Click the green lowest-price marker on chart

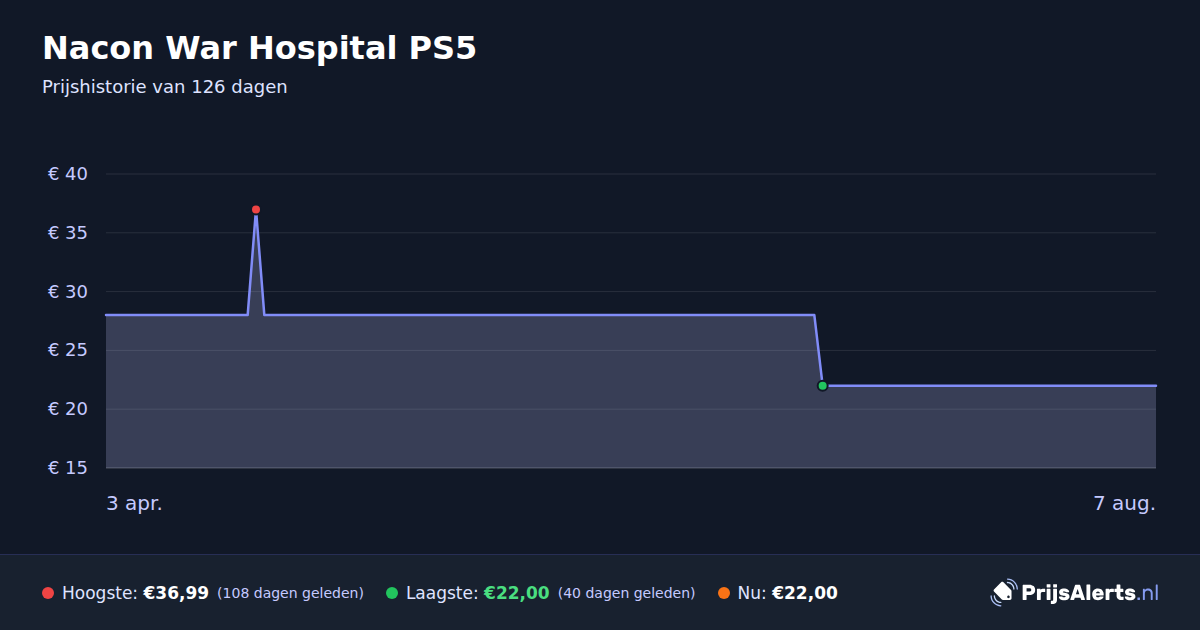[822, 386]
